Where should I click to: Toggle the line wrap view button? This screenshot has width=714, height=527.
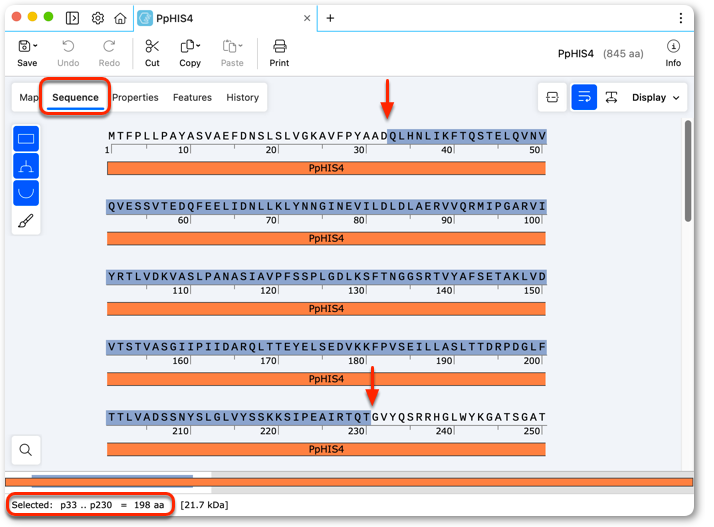[x=584, y=97]
